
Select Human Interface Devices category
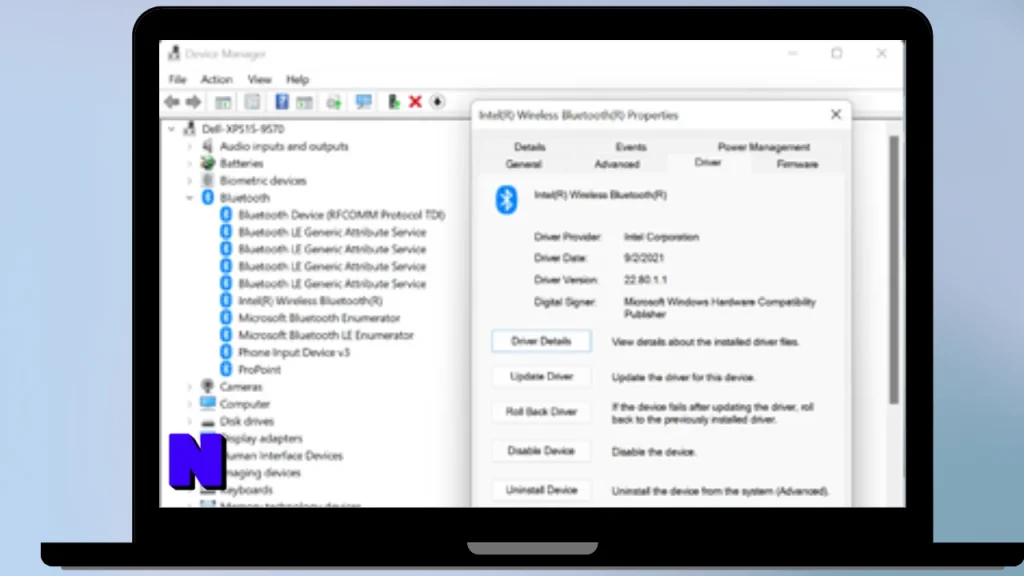pyautogui.click(x=284, y=456)
